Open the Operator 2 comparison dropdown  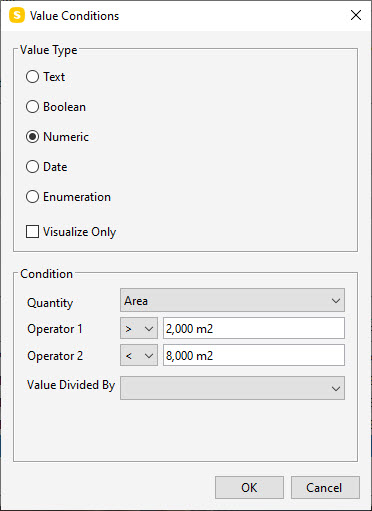click(x=139, y=355)
